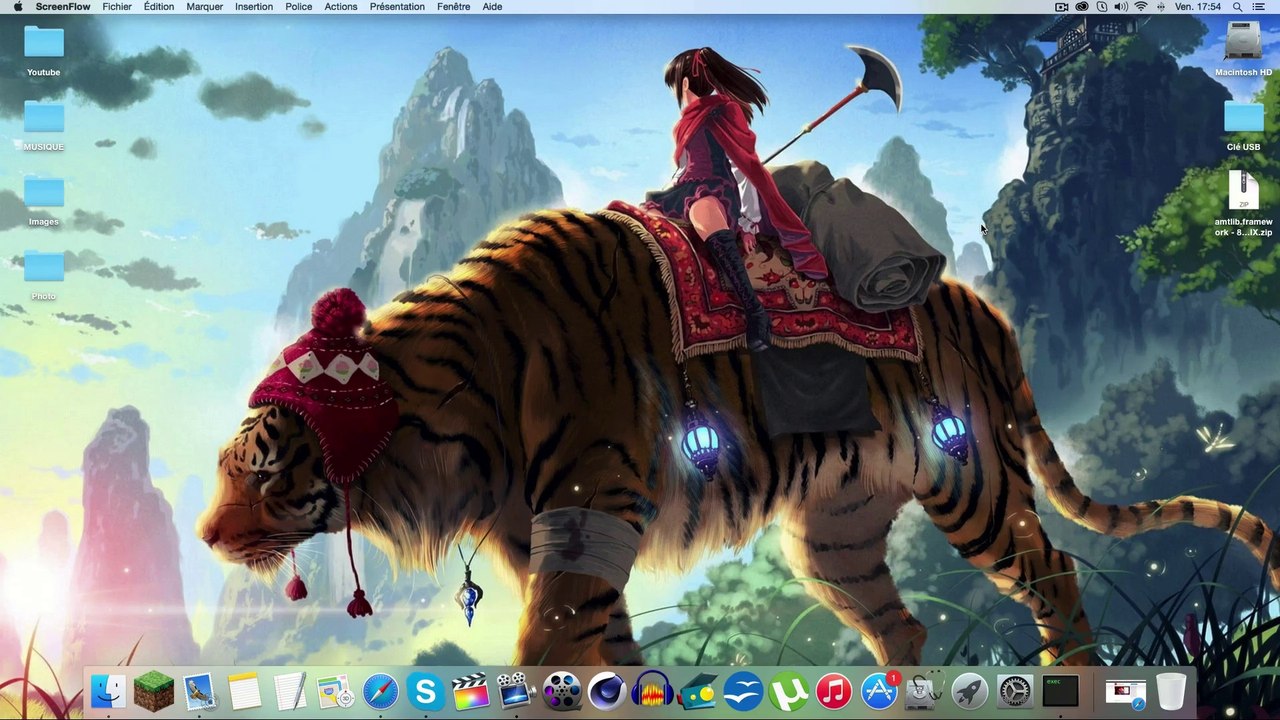Open the Édition menu
The image size is (1280, 720).
(x=159, y=7)
